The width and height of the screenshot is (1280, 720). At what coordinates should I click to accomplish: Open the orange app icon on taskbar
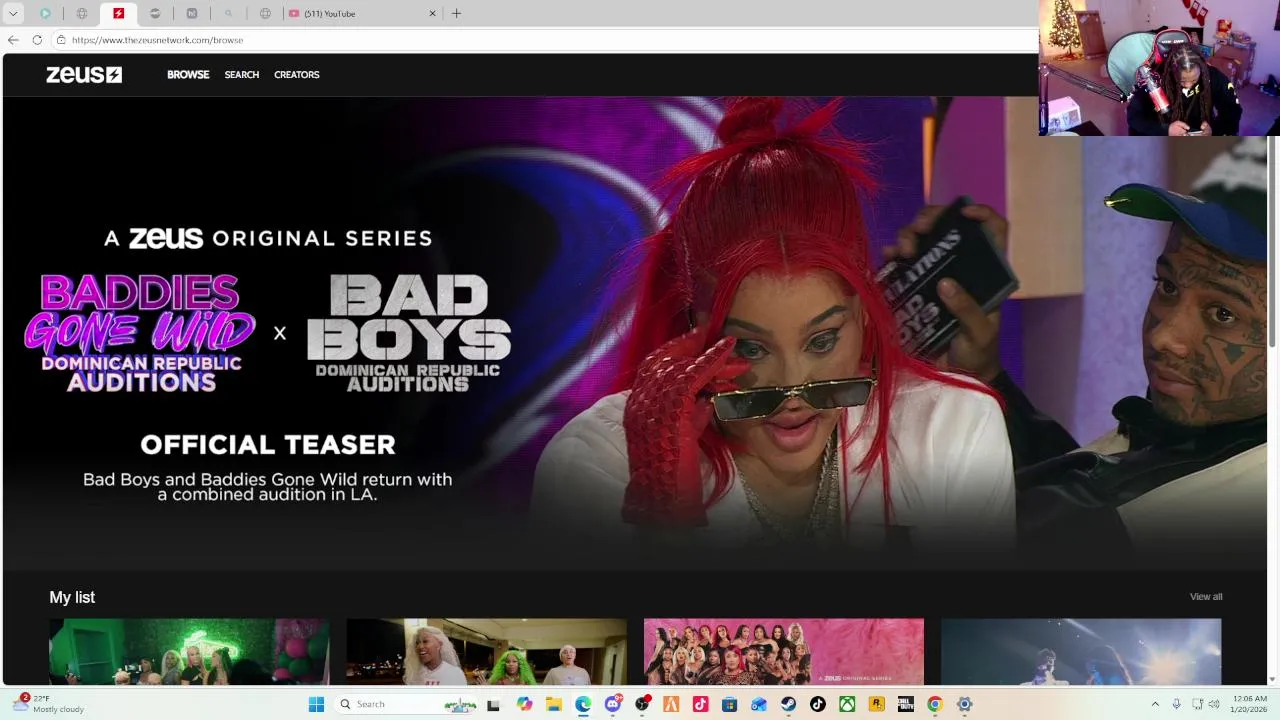point(671,704)
